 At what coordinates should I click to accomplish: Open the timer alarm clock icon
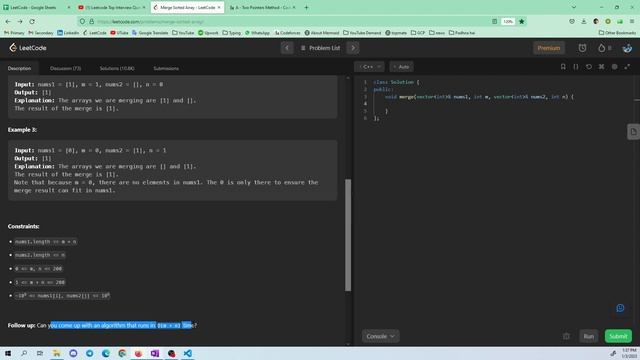click(582, 48)
